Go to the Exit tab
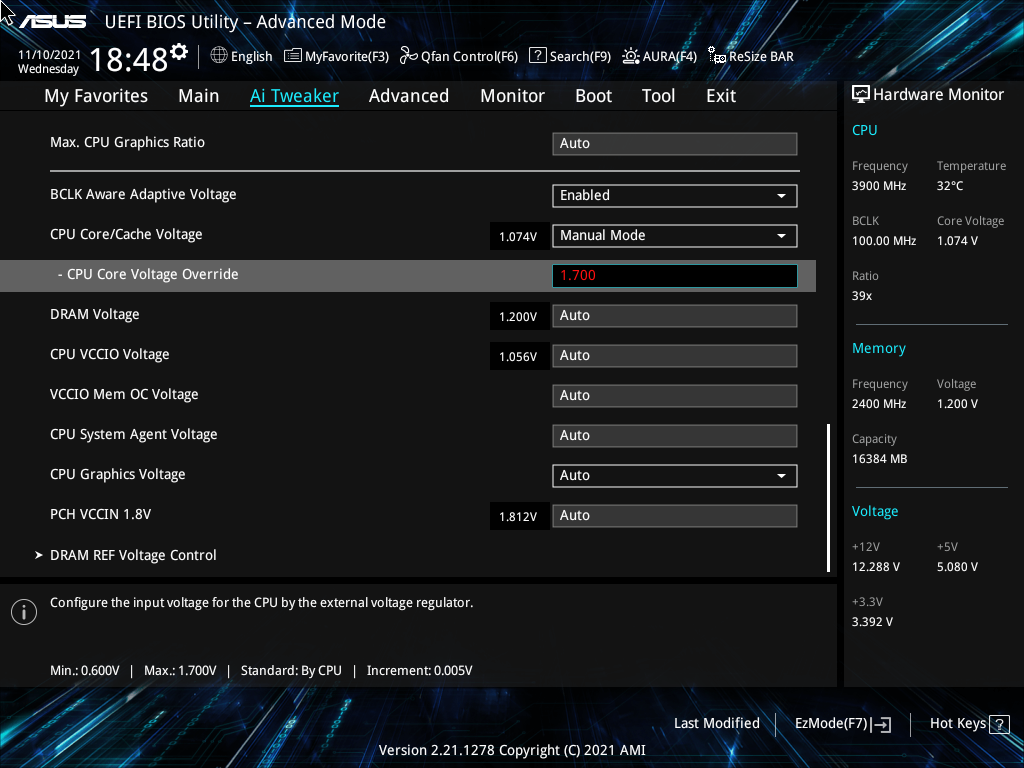 click(x=721, y=96)
